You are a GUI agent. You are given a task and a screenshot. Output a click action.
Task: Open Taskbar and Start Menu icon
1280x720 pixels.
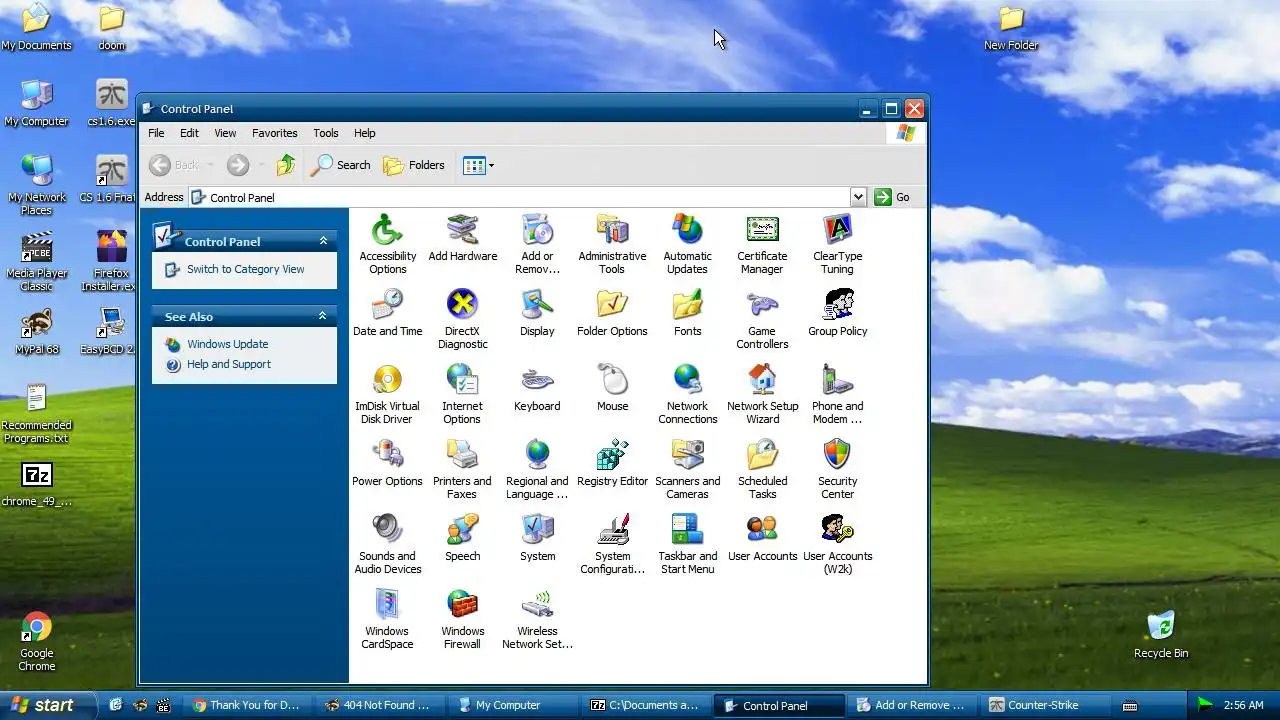[687, 544]
